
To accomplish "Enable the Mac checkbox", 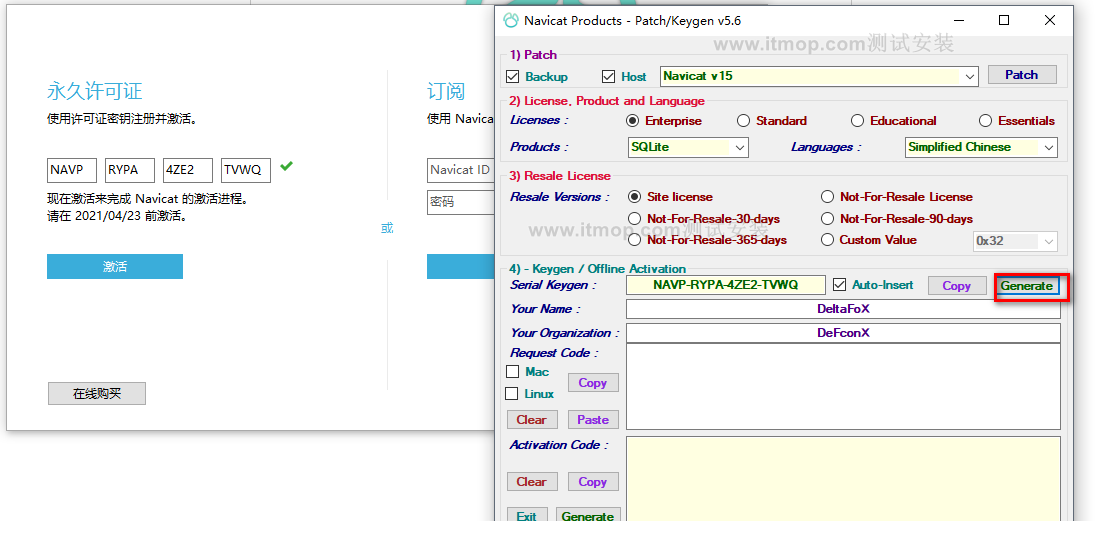I will pos(513,371).
